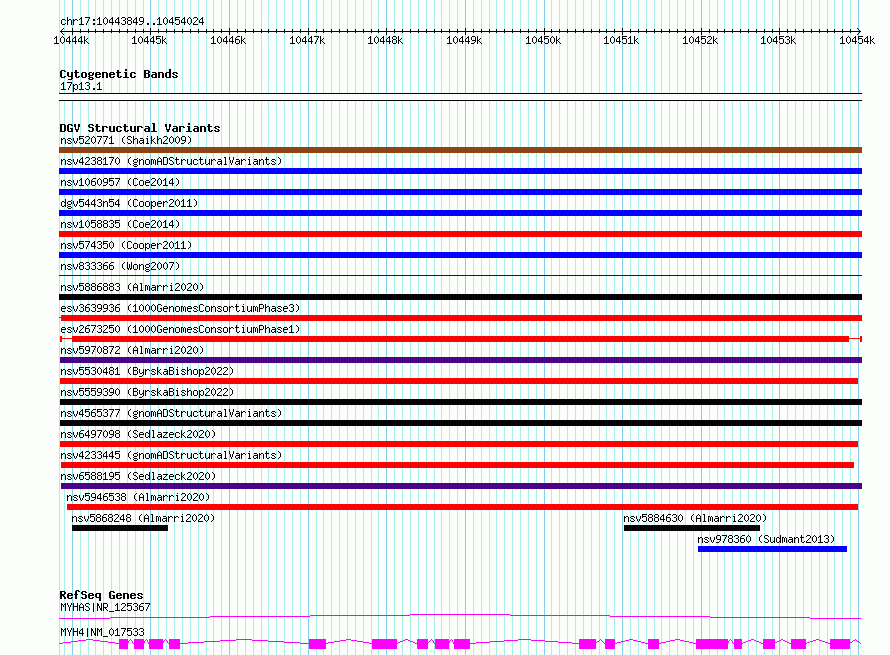890x655 pixels.
Task: Click the nsv574350 (Cooper2011) label
Action: (126, 245)
